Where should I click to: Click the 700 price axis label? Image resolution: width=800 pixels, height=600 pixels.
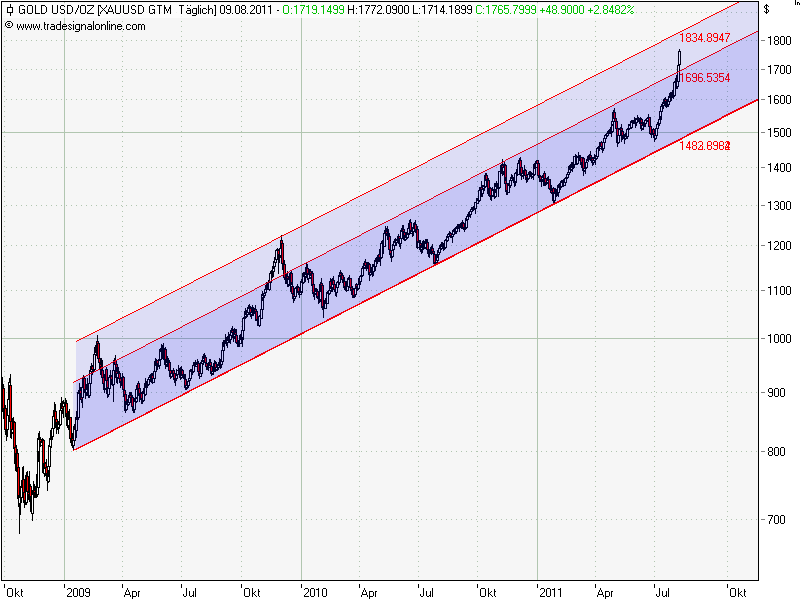click(776, 520)
